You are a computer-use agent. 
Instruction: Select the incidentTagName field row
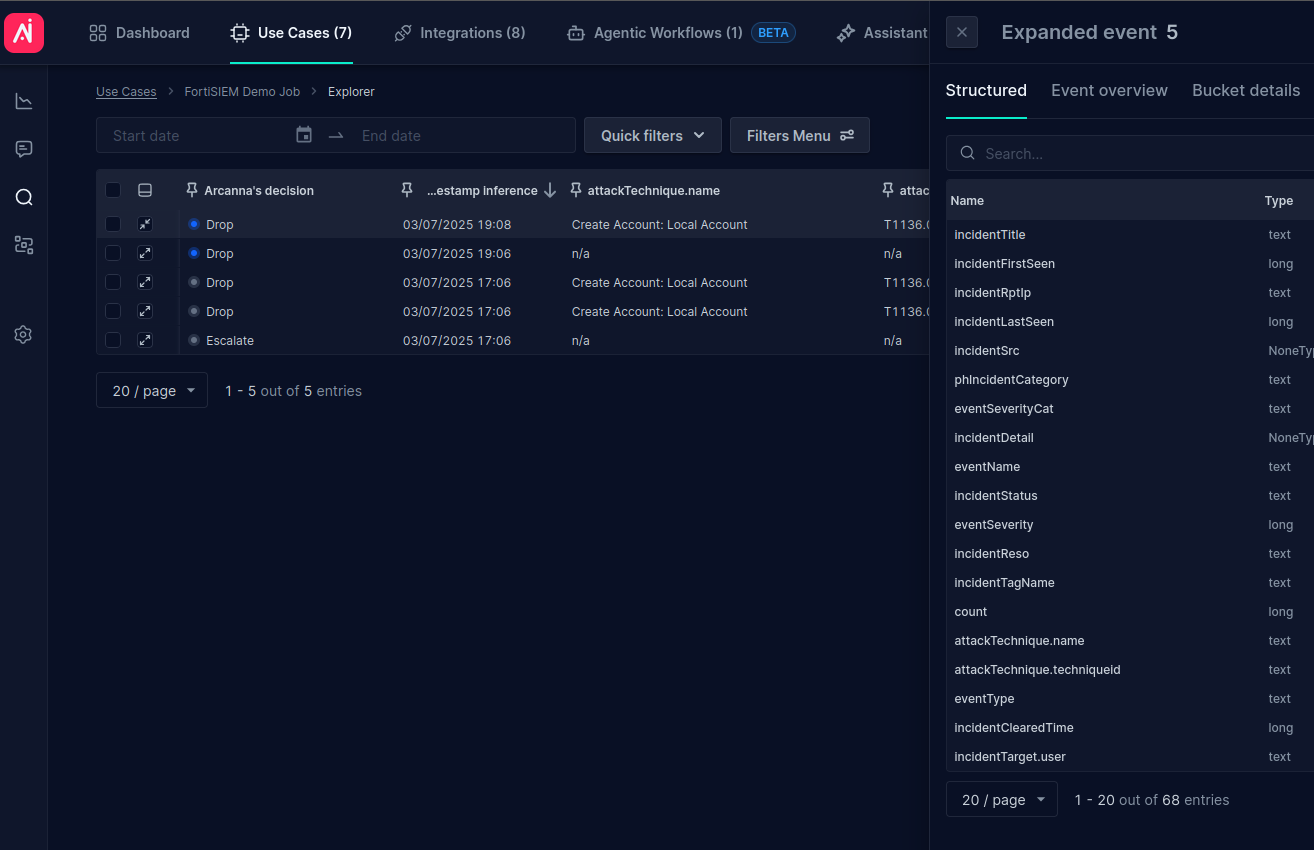pos(1130,582)
